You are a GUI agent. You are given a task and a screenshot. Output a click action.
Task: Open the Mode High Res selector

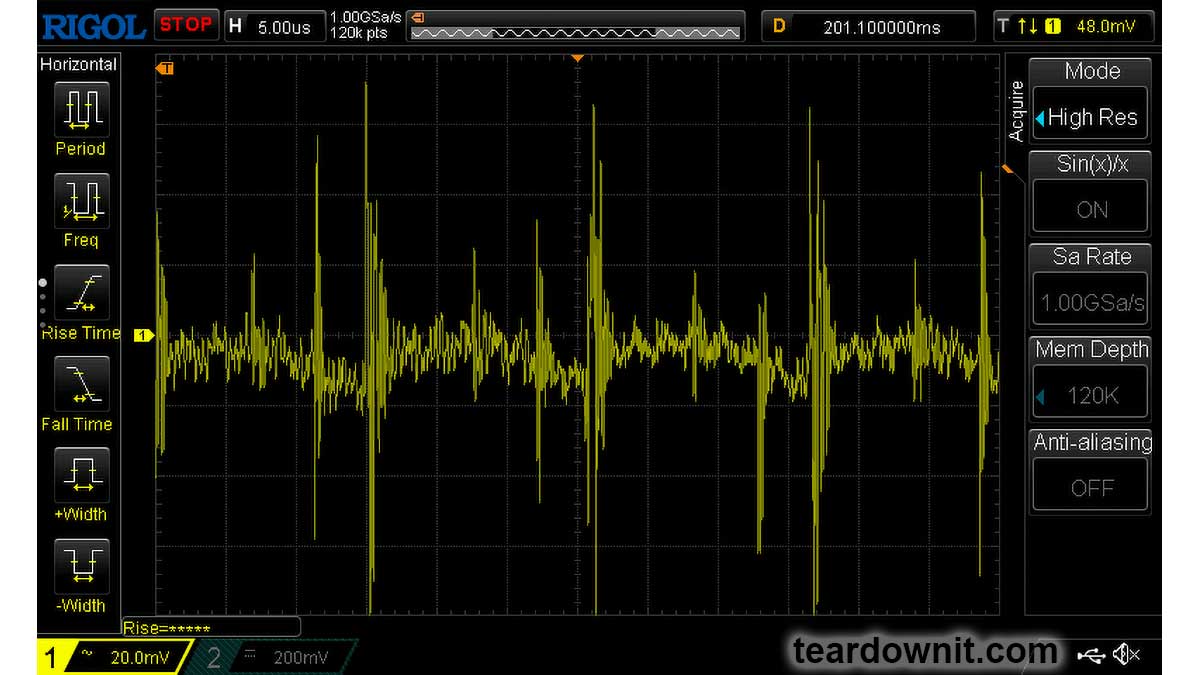click(1091, 117)
